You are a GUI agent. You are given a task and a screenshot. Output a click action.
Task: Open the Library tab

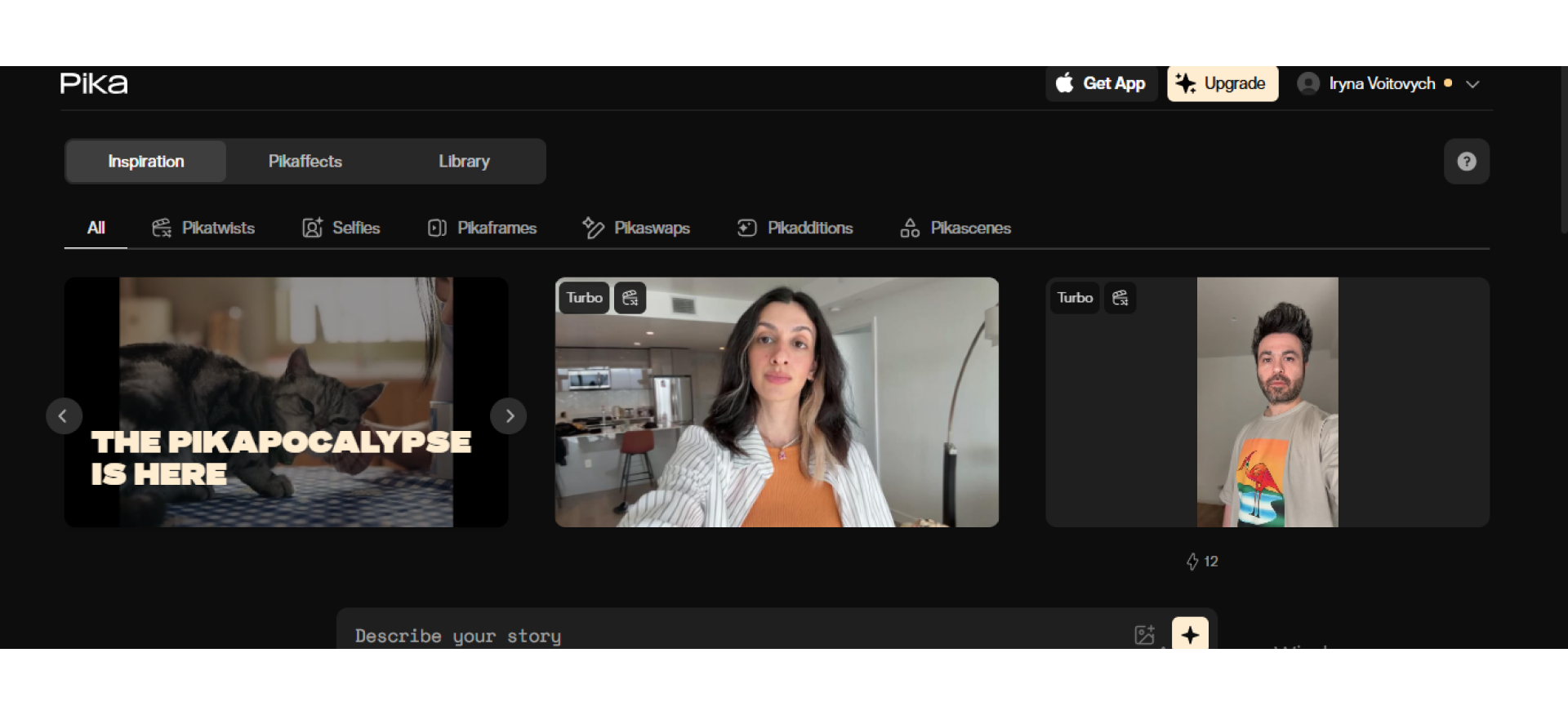(x=464, y=162)
